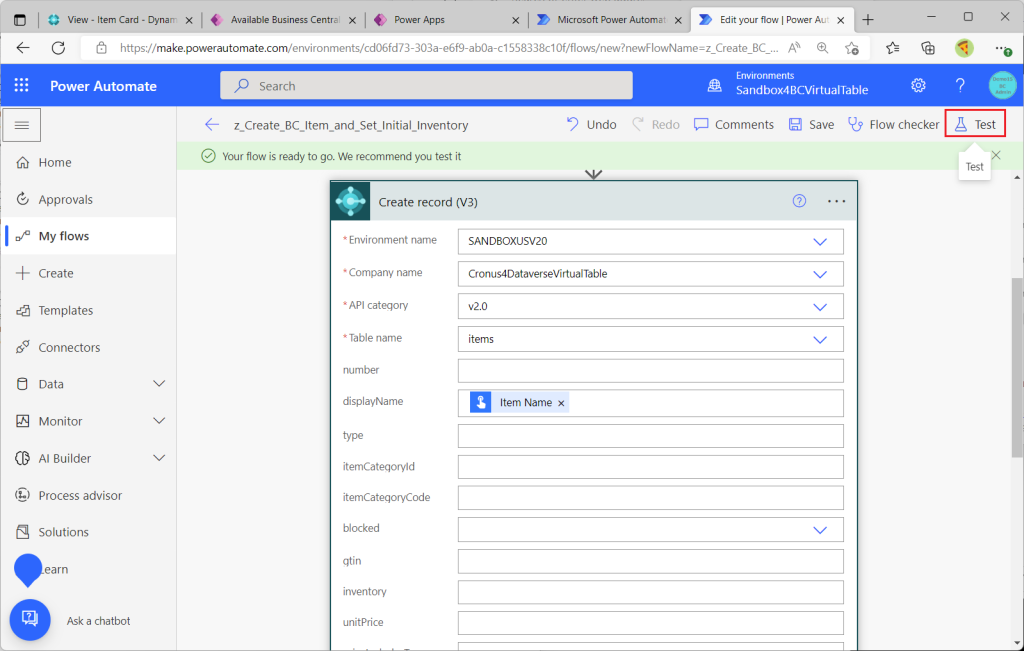Switch to the Power Apps tab
Viewport: 1024px width, 651px height.
click(x=445, y=20)
